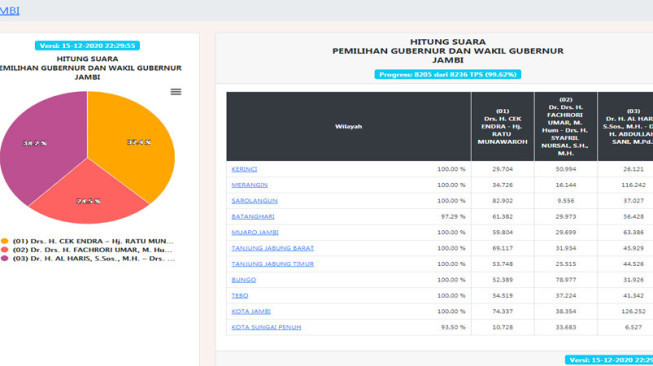The width and height of the screenshot is (653, 366).
Task: Click the BATANGHARI progress 97.29 %
Action: pos(453,217)
